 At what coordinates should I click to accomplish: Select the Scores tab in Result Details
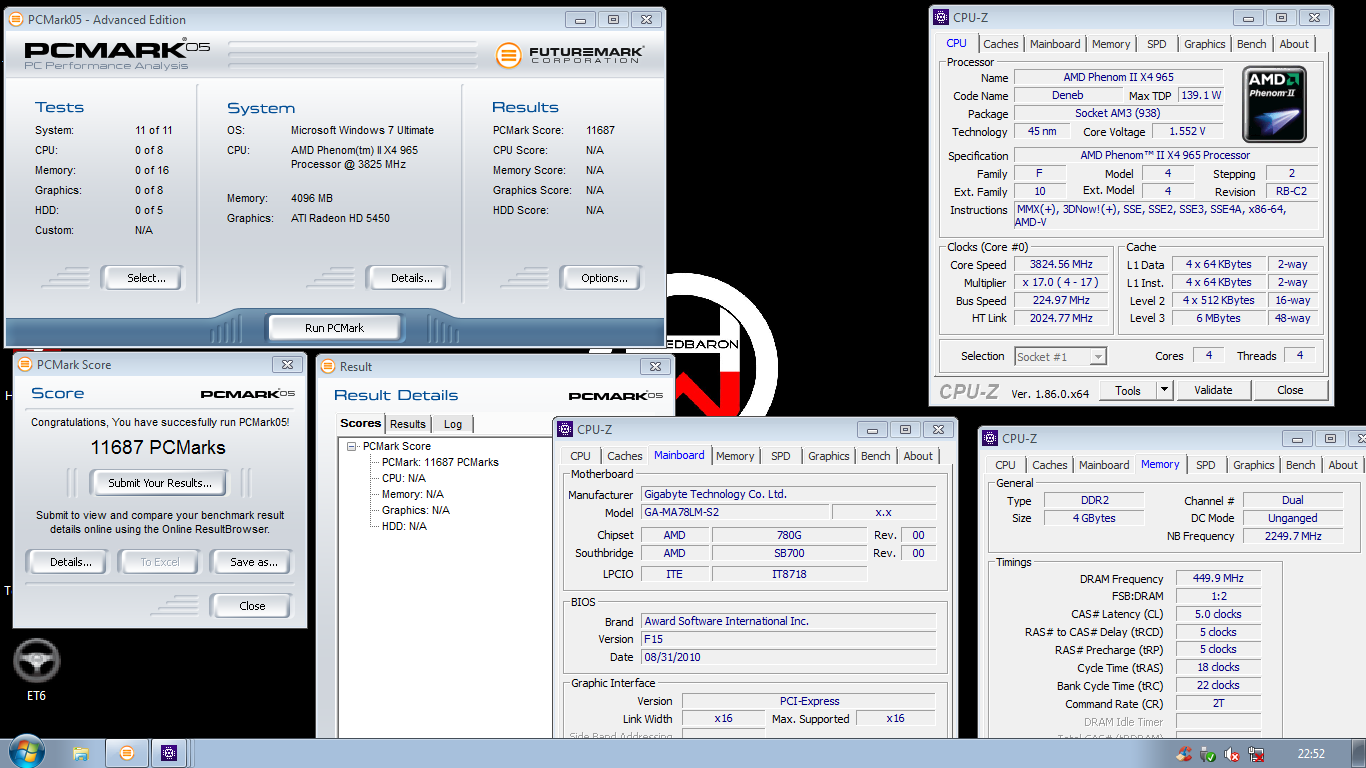tap(360, 423)
